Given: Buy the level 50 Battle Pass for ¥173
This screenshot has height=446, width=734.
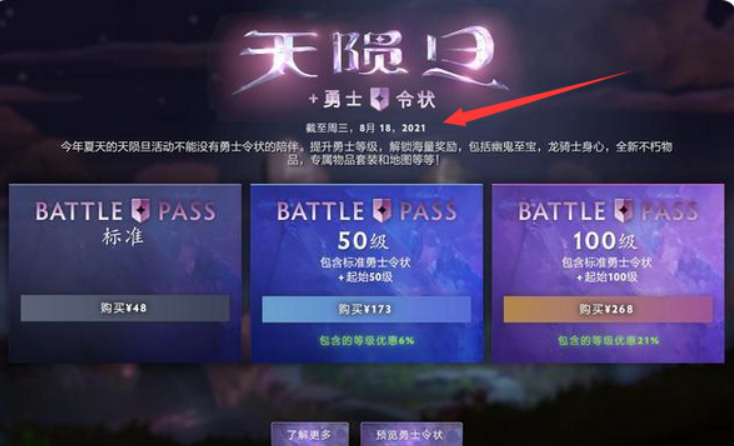Looking at the screenshot, I should pyautogui.click(x=366, y=309).
